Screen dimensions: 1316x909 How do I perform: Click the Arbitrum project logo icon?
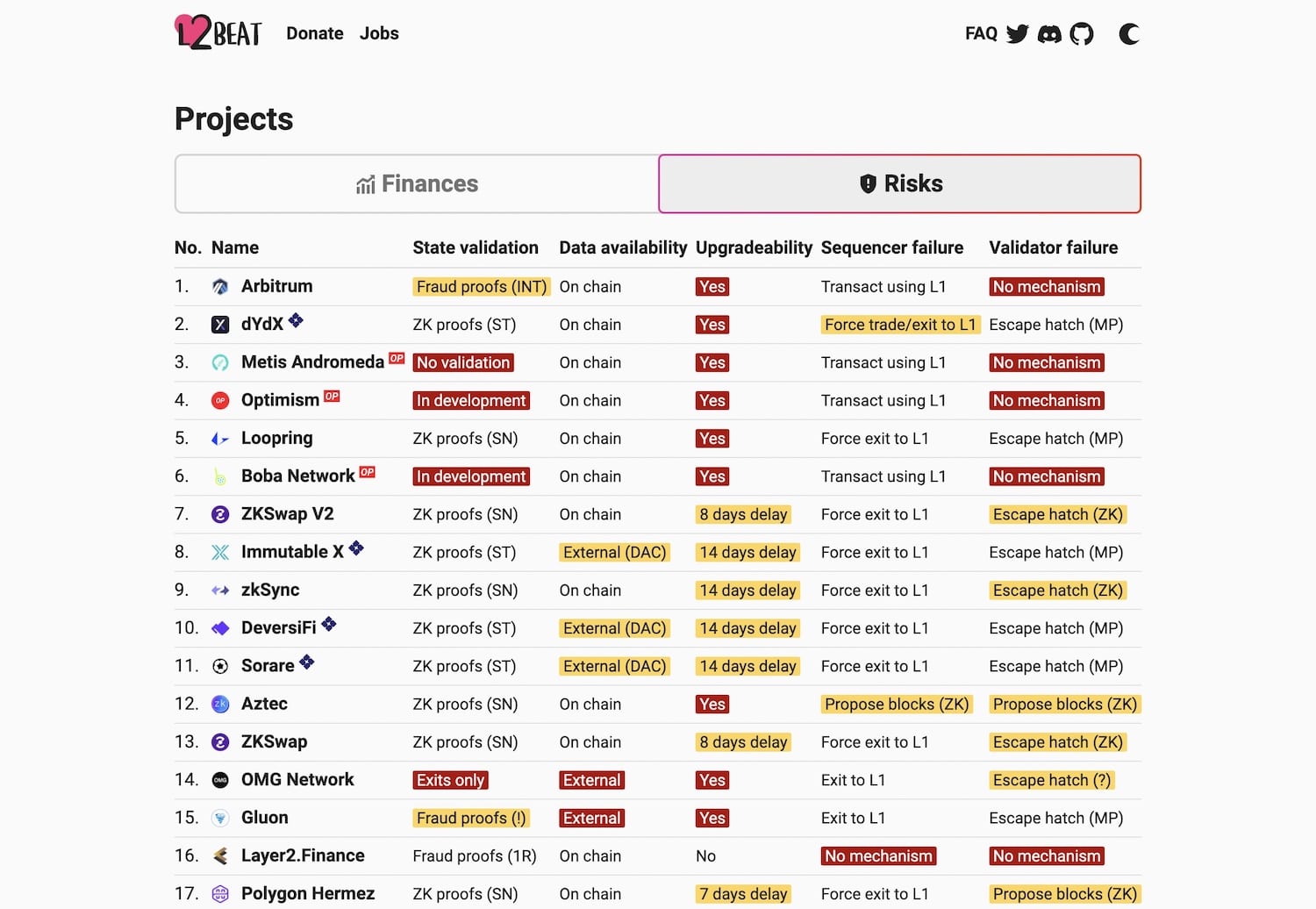(x=220, y=287)
